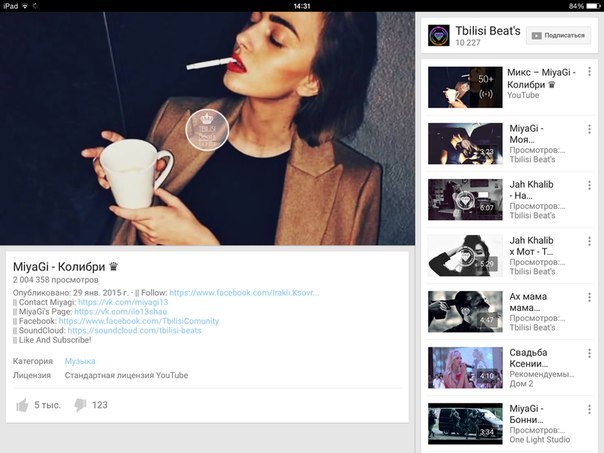Tap the channel watermark logo on video

(208, 128)
